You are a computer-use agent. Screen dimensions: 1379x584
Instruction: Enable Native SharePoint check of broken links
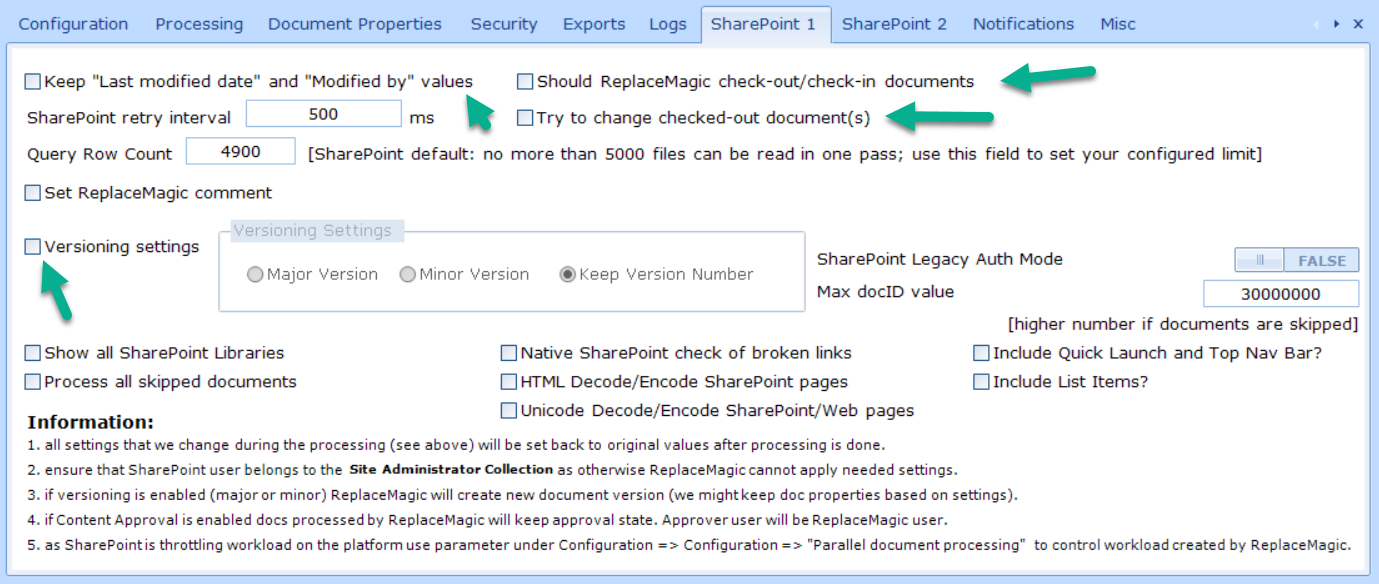(x=509, y=353)
